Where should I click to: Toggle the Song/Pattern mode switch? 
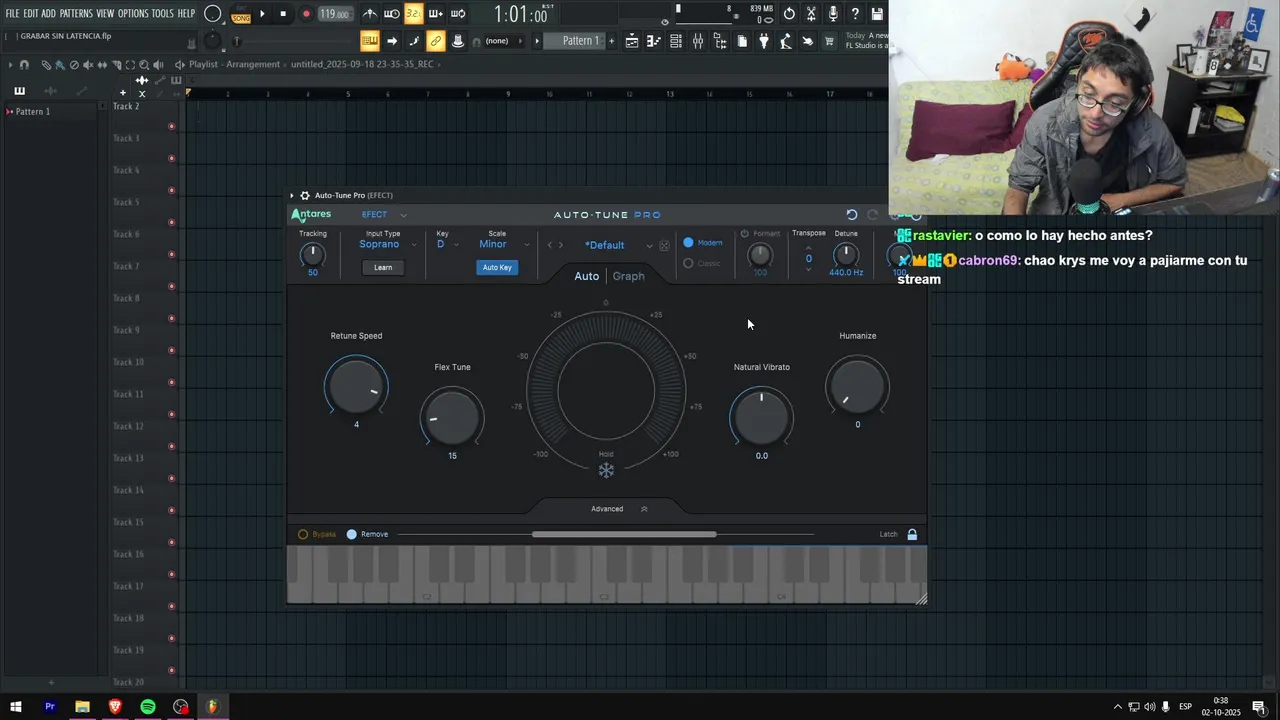coord(241,14)
